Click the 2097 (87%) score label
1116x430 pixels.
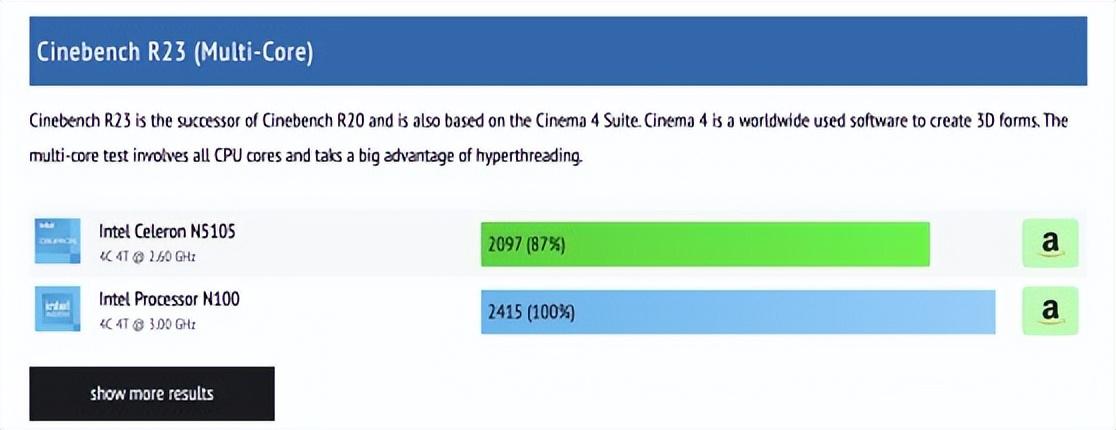pyautogui.click(x=527, y=245)
